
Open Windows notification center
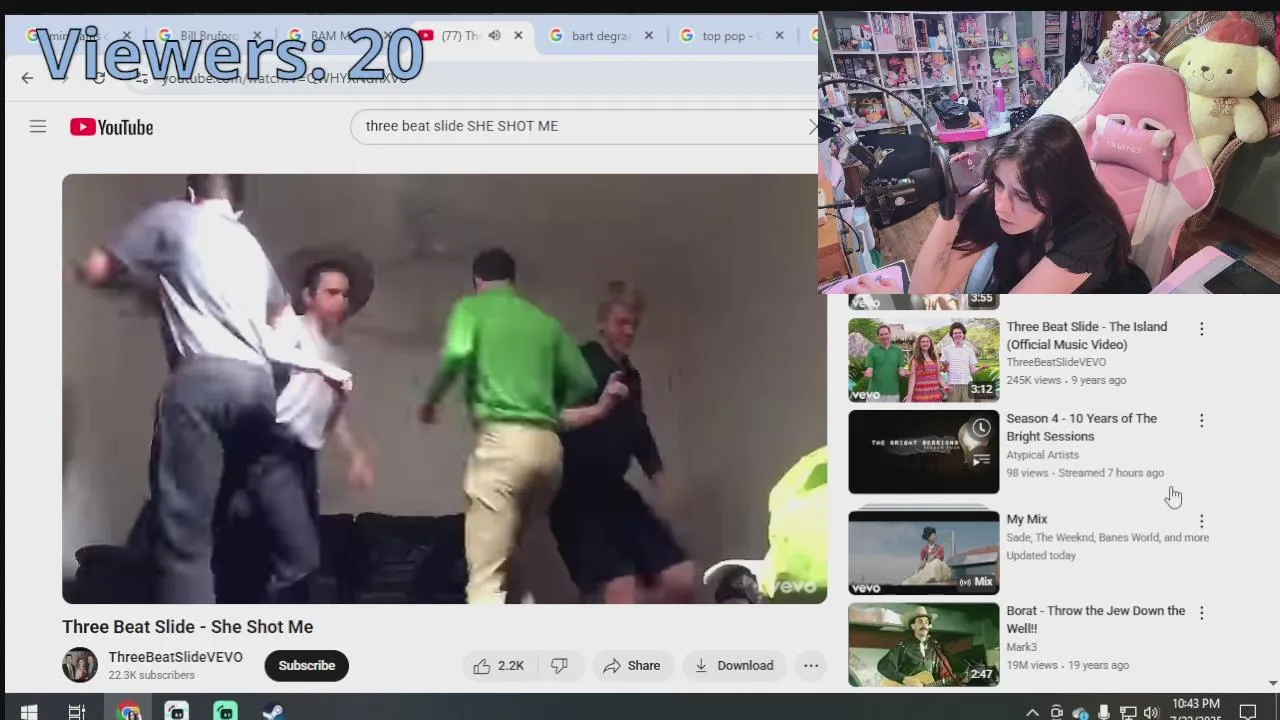(x=1248, y=712)
